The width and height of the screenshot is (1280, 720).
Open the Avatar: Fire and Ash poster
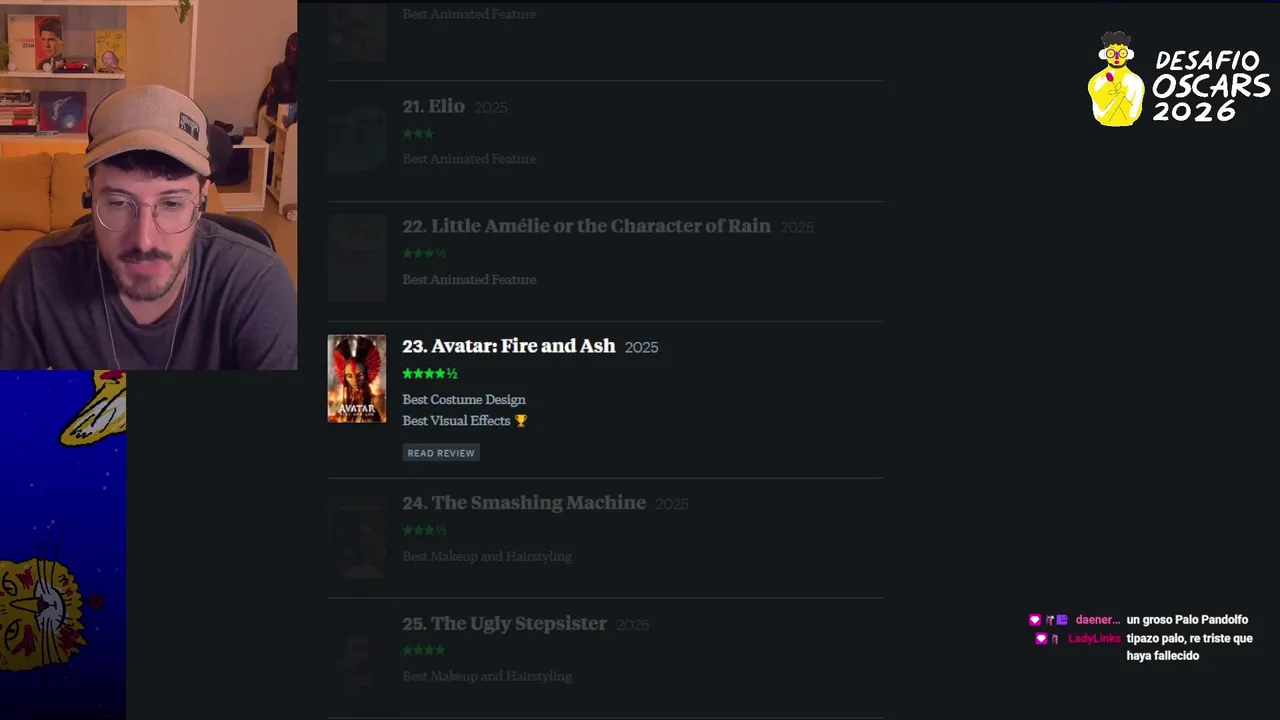click(357, 378)
